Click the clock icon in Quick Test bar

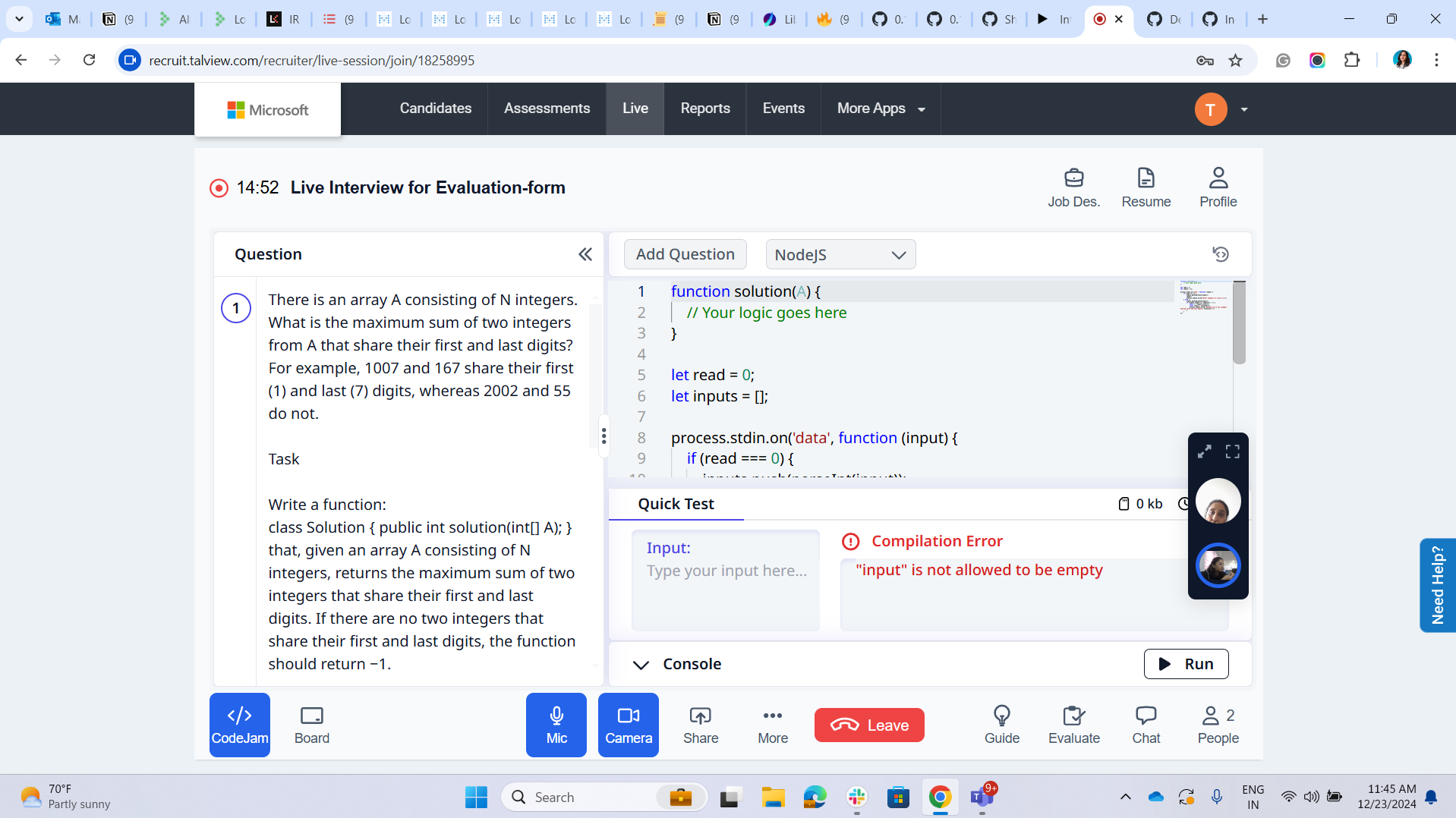click(x=1183, y=504)
